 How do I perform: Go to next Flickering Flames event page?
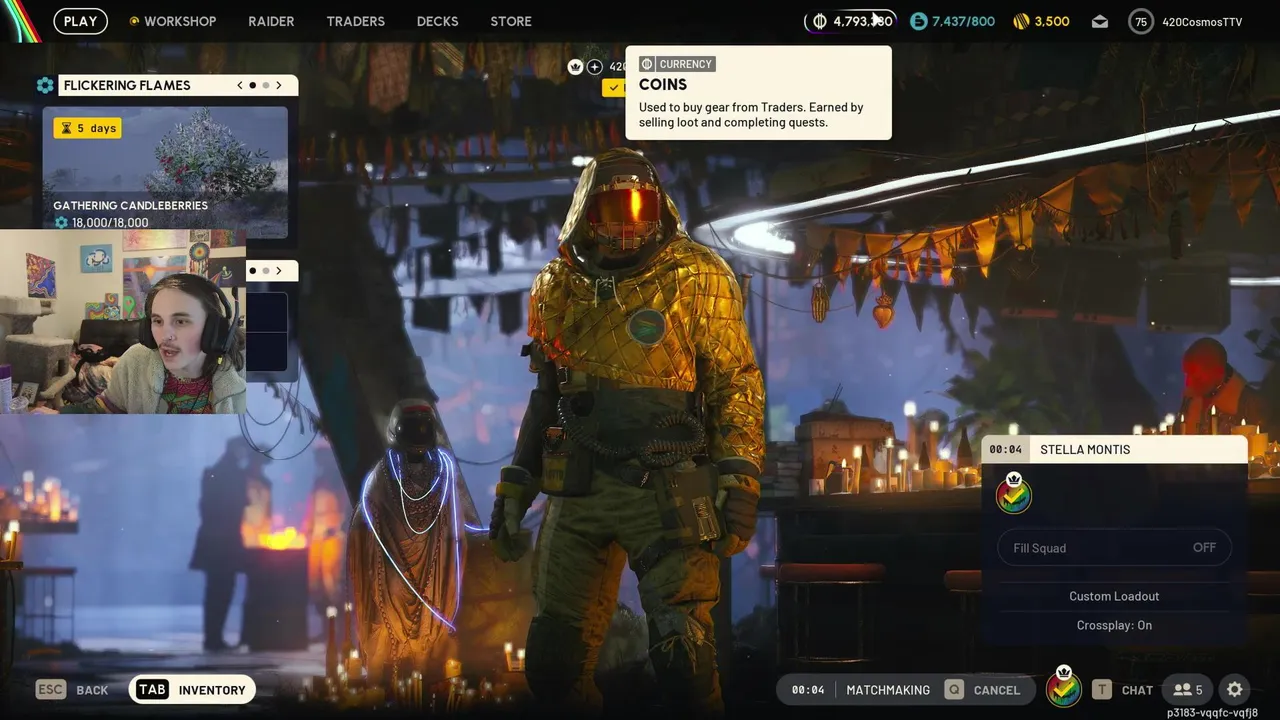[279, 85]
